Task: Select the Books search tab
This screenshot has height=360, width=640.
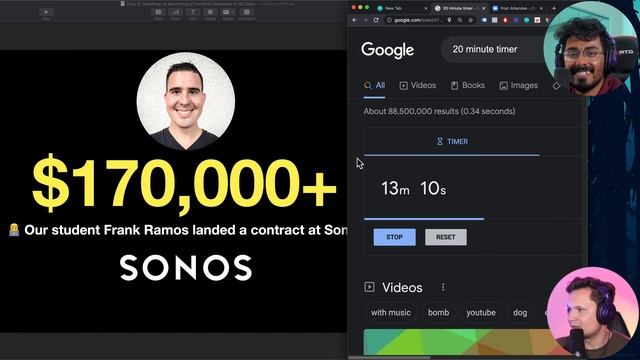Action: point(468,85)
